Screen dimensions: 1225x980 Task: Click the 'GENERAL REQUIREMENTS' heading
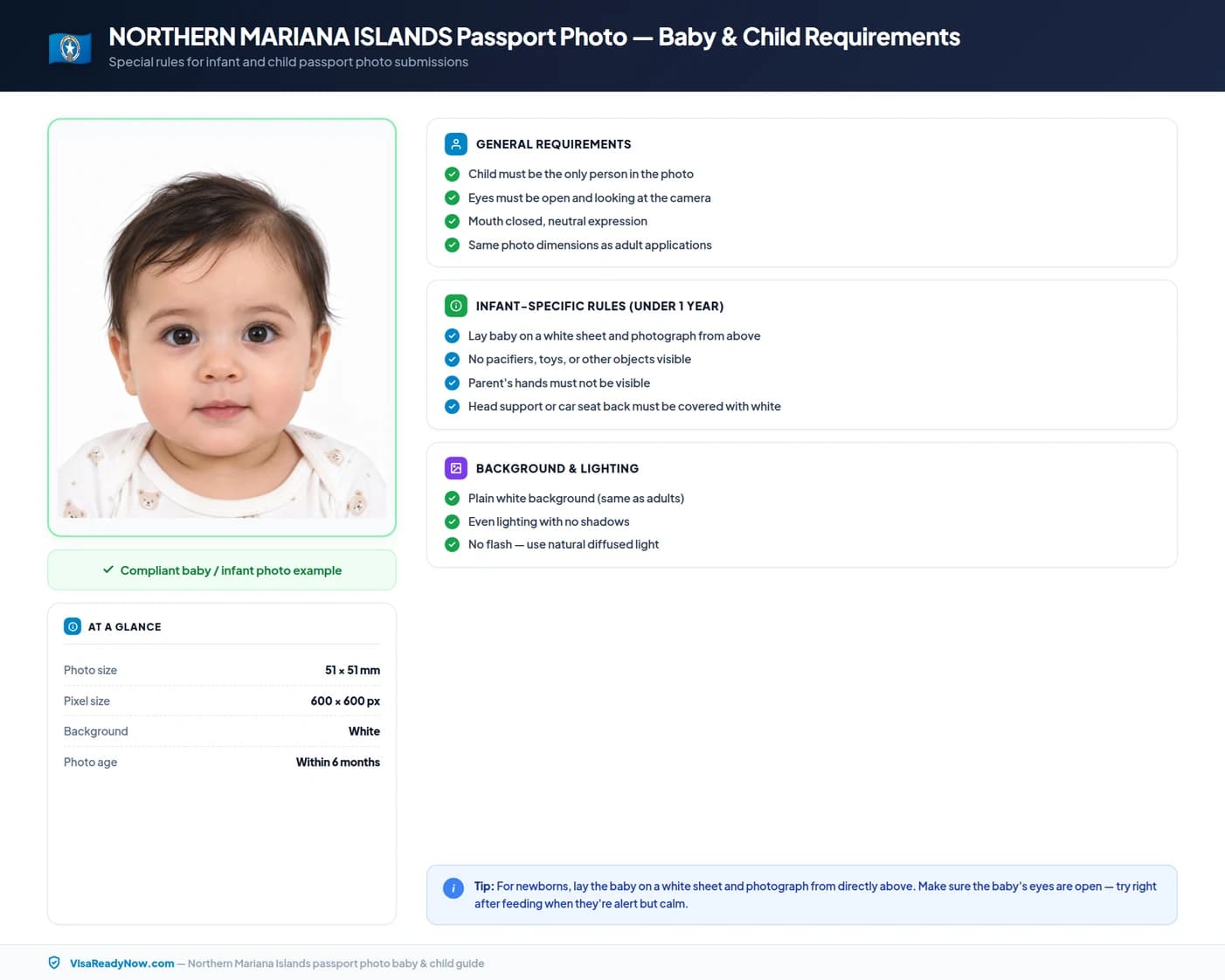click(x=553, y=144)
